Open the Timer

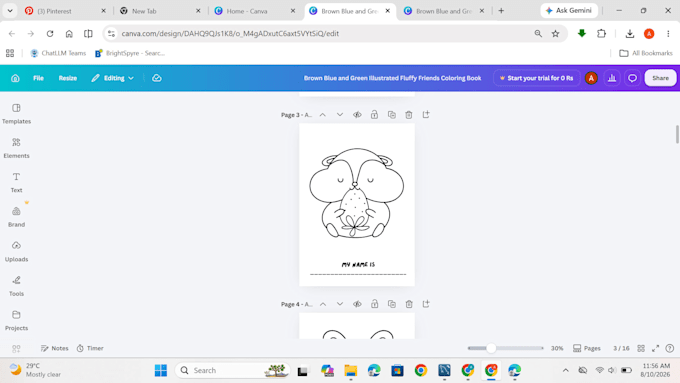click(90, 348)
